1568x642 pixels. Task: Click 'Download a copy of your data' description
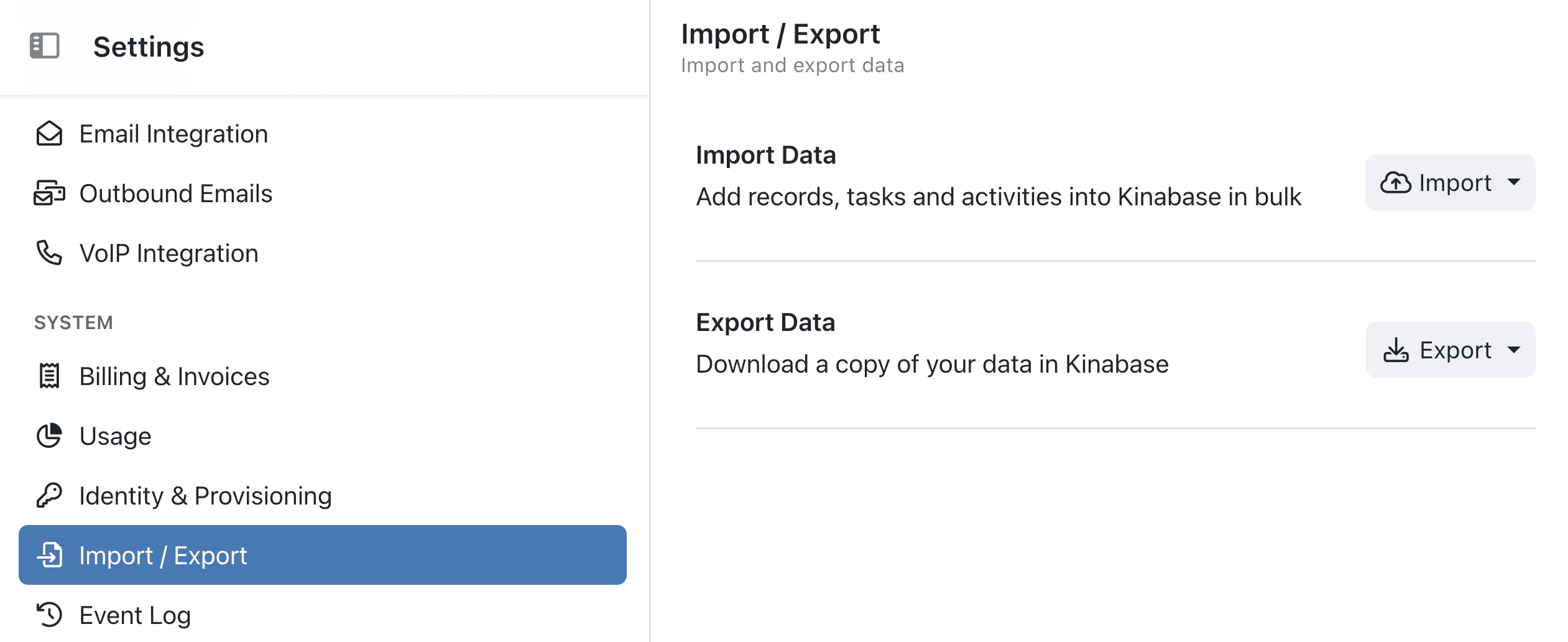point(932,364)
